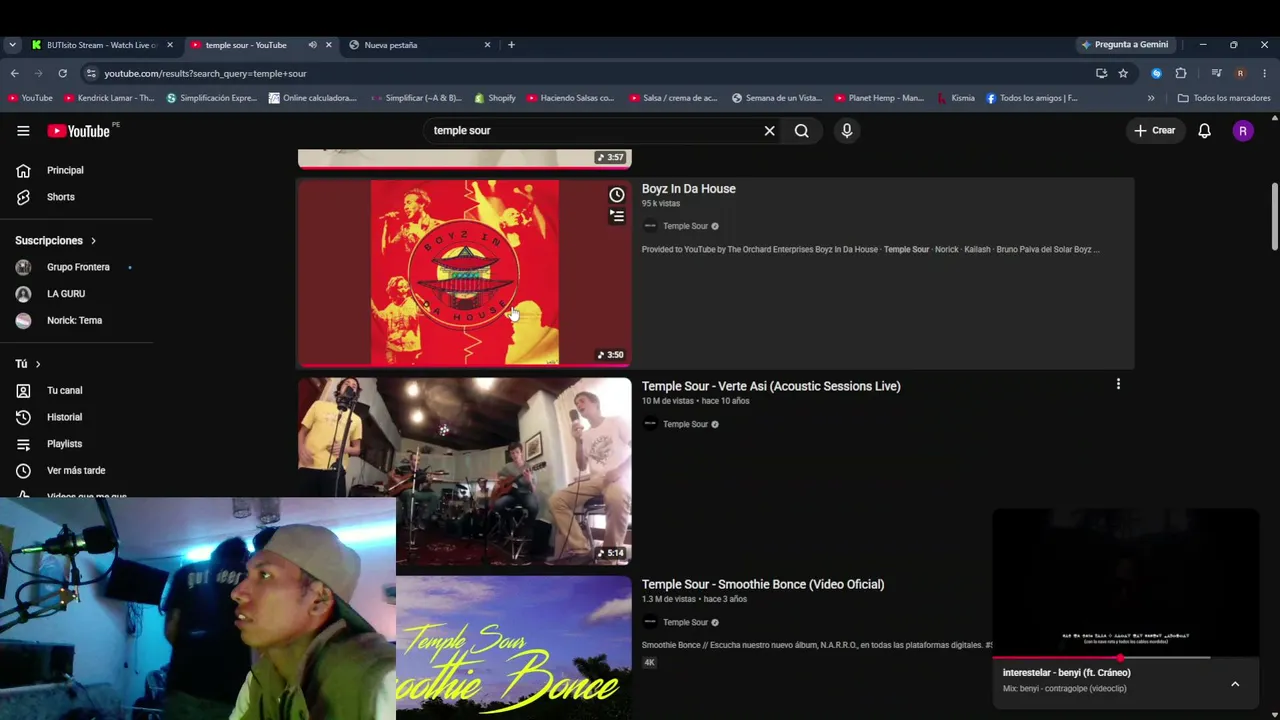Expand the Suscripciones section

pyautogui.click(x=55, y=241)
